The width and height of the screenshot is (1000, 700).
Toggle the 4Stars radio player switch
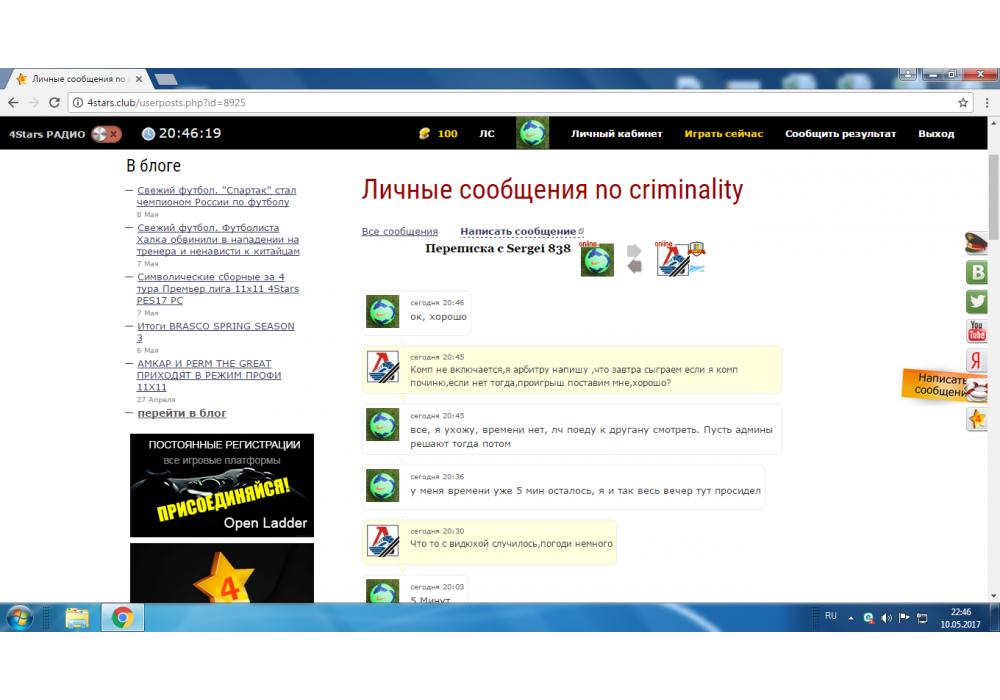[x=105, y=134]
